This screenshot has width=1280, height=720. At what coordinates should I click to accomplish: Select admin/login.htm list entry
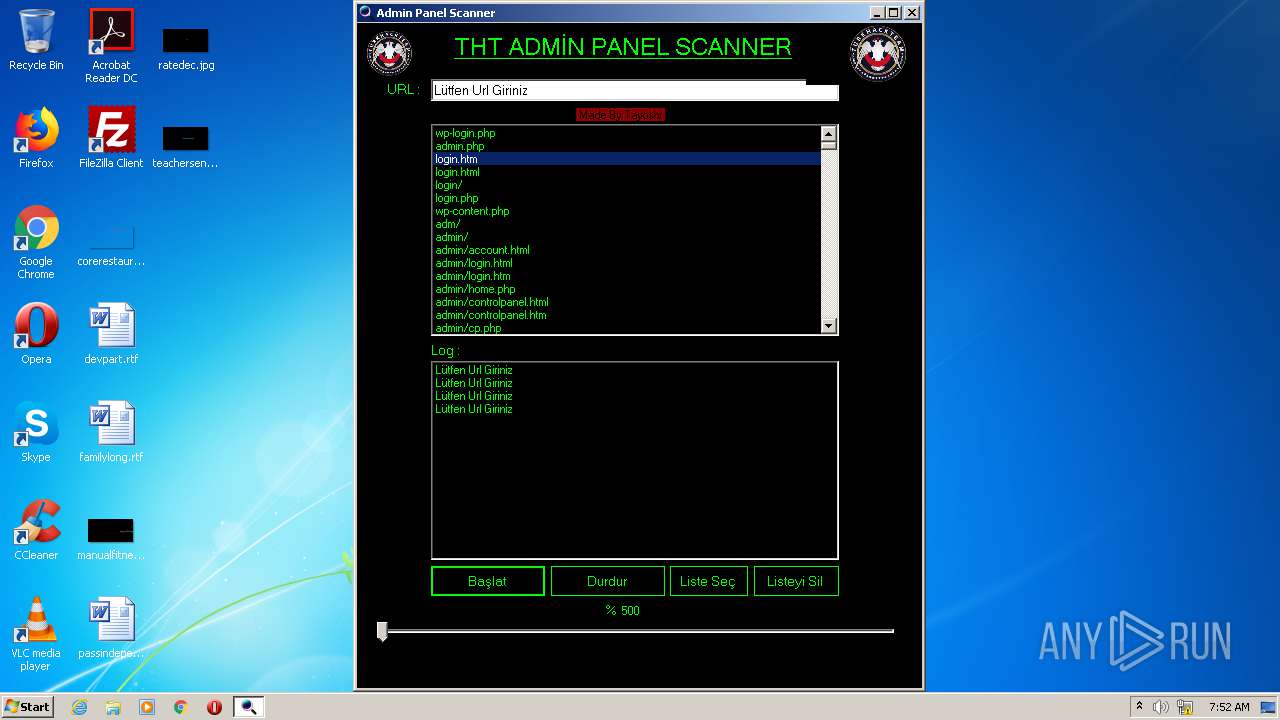(x=626, y=276)
